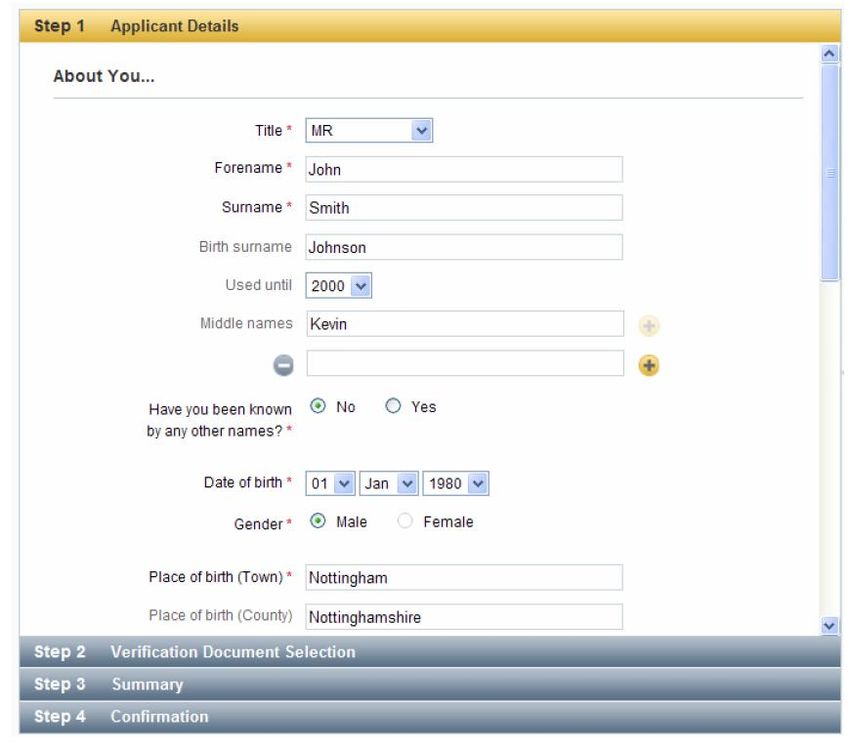
Task: Expand Step 1 Applicant Details header
Action: tap(430, 26)
